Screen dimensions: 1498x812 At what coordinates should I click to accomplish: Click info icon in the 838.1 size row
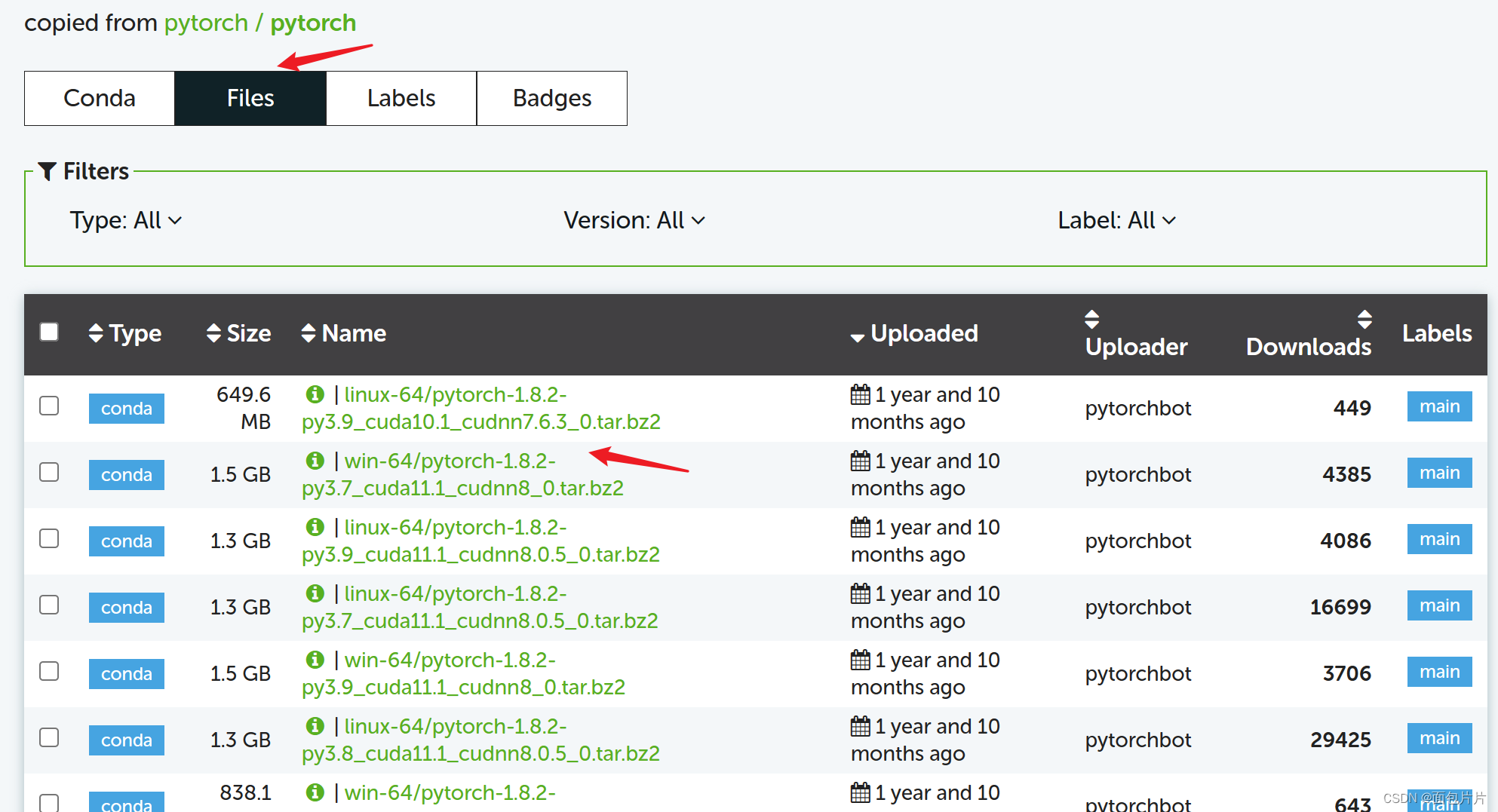pyautogui.click(x=315, y=792)
